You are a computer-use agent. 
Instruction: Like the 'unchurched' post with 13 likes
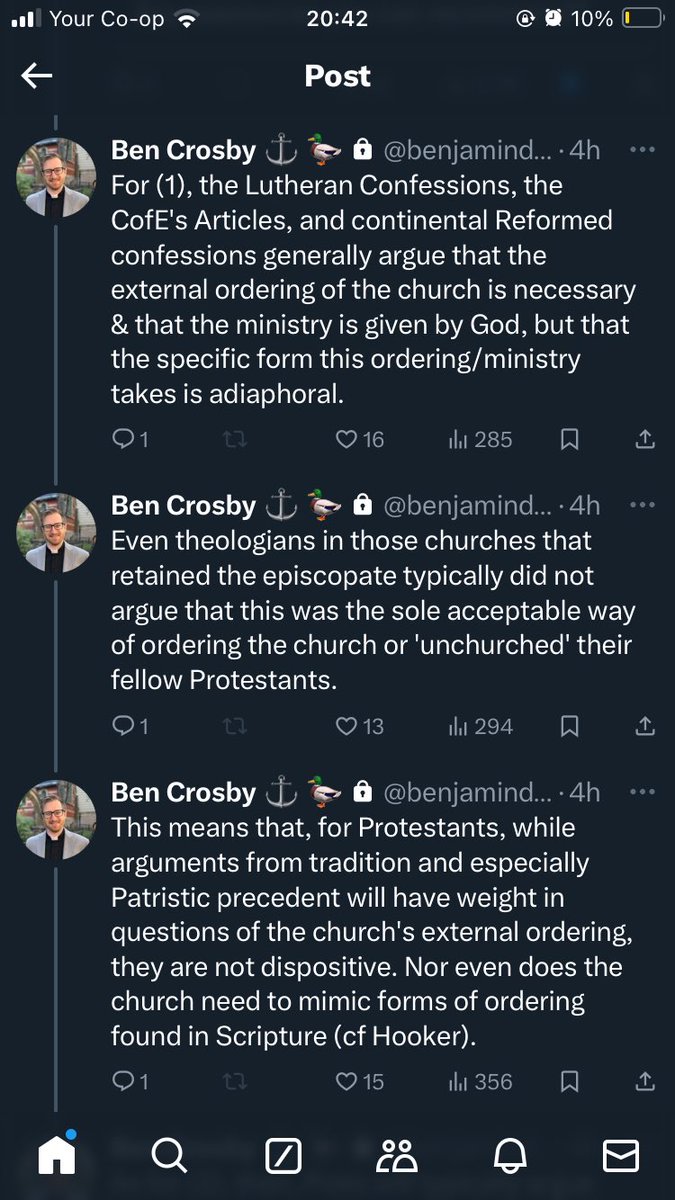tap(359, 726)
